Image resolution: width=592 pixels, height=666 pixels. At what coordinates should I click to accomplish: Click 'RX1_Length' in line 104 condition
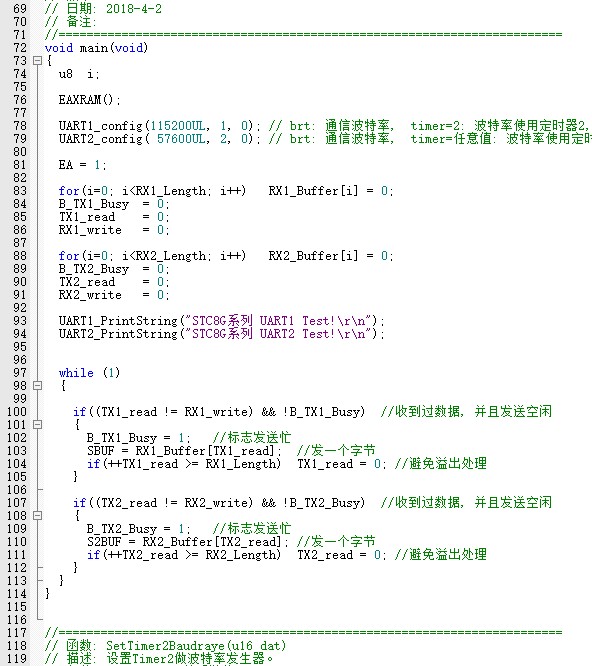coord(240,464)
